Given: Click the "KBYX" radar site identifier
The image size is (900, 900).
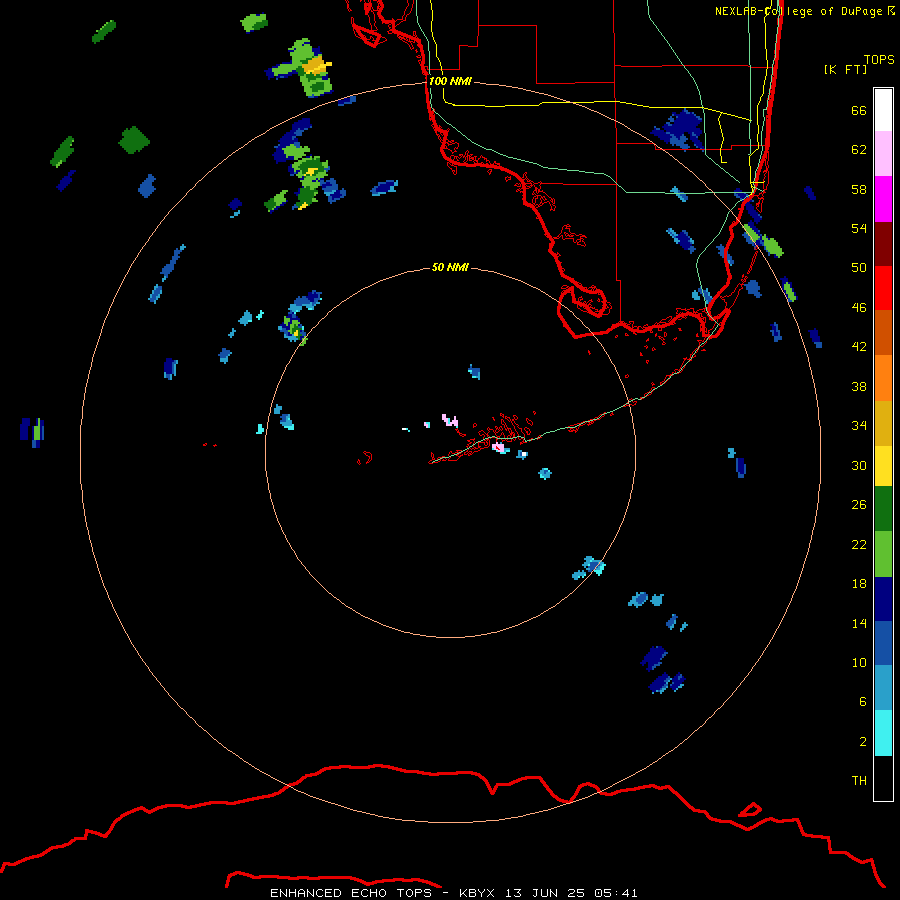Looking at the screenshot, I should click(x=476, y=893).
